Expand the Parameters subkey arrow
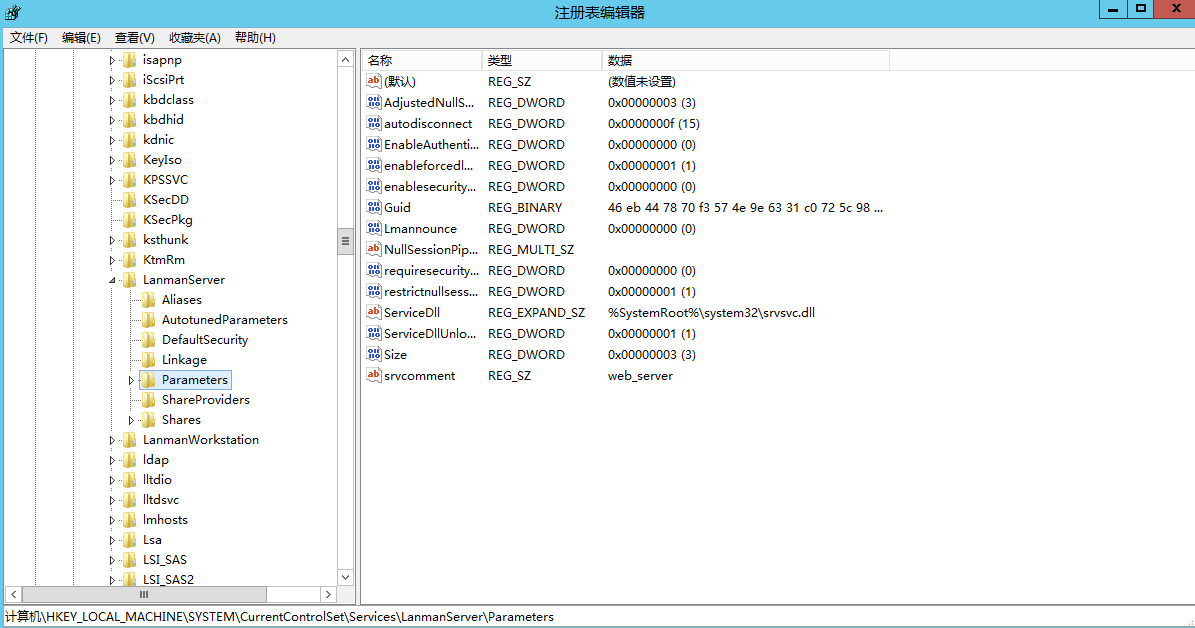This screenshot has width=1195, height=628. [x=131, y=380]
